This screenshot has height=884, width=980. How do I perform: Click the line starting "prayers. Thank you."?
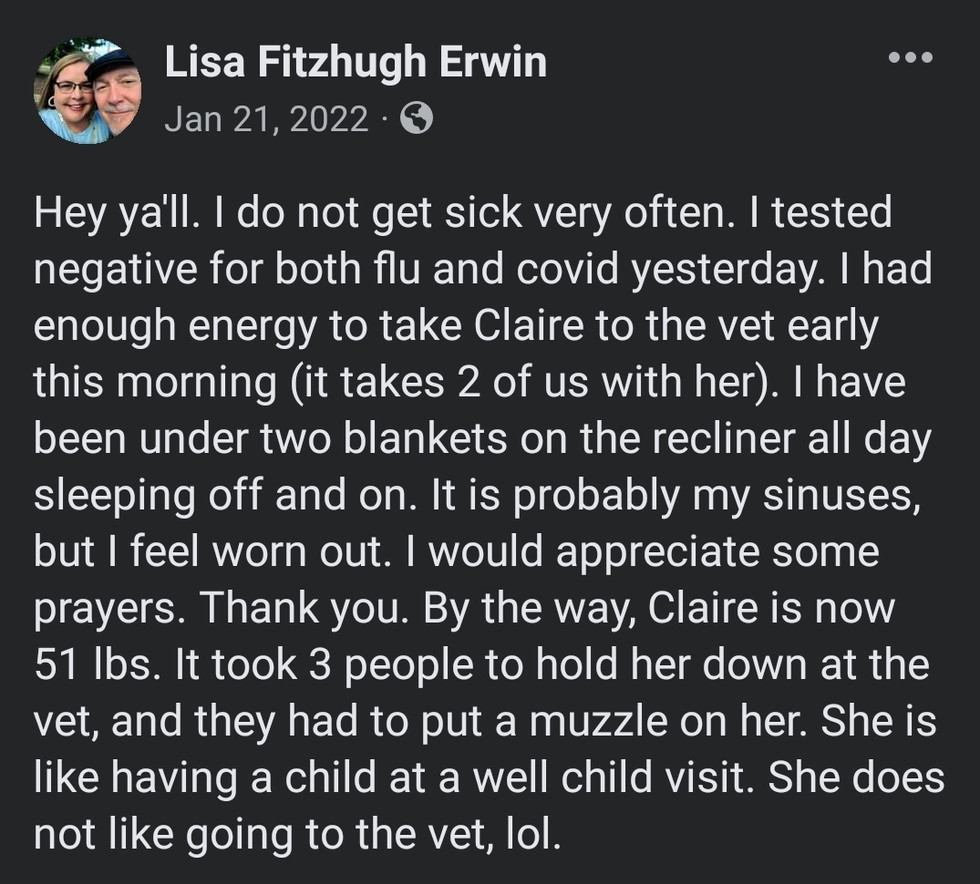point(464,608)
